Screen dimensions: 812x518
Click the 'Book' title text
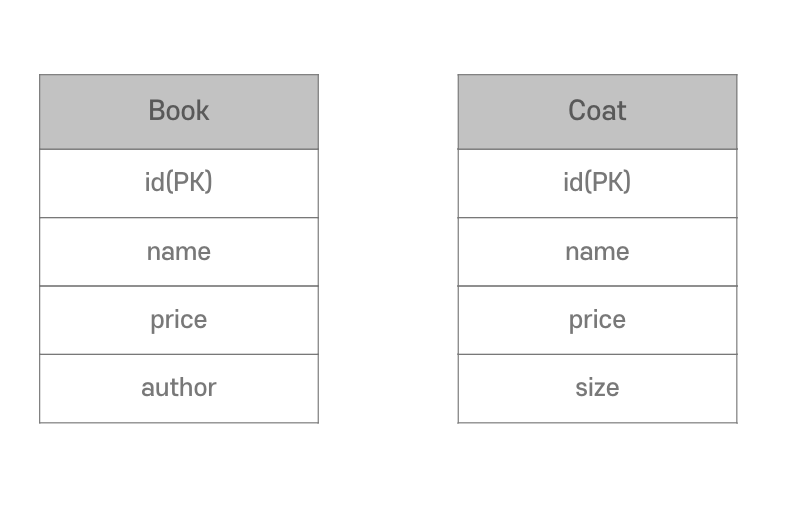(179, 110)
